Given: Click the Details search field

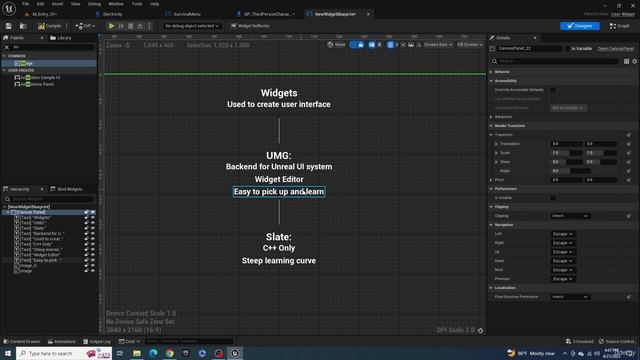Looking at the screenshot, I should pos(555,61).
